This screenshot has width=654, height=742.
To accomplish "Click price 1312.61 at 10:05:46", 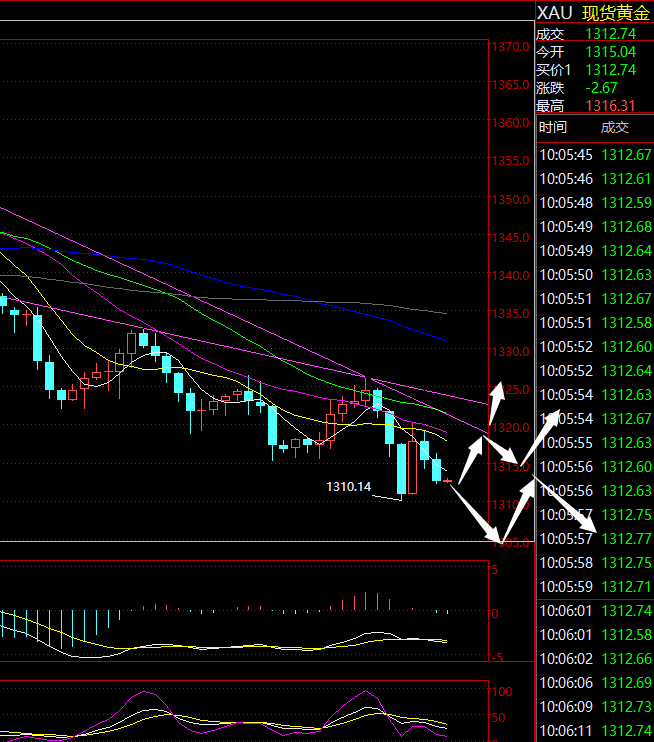I will (627, 179).
